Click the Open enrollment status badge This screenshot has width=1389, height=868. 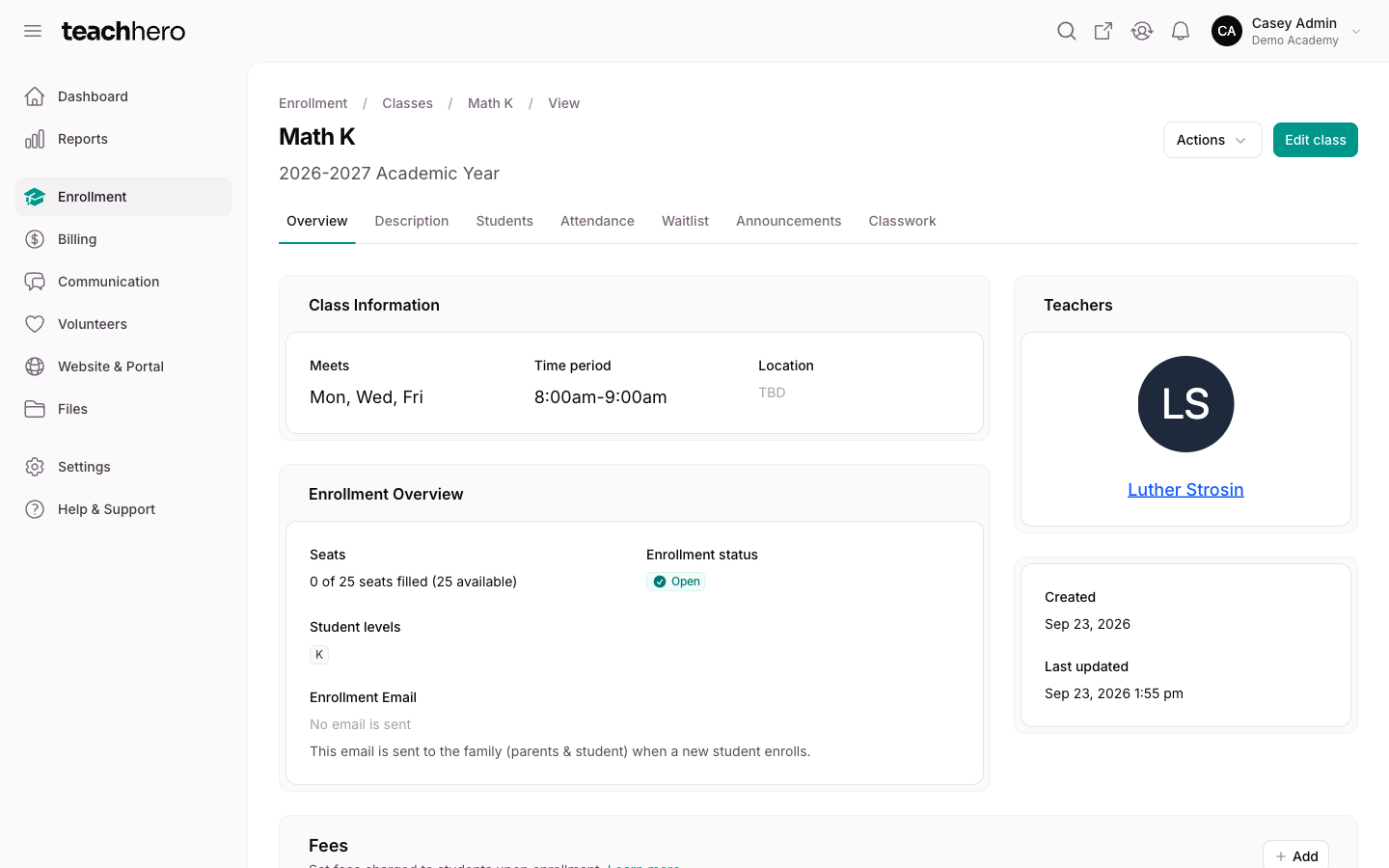click(x=676, y=582)
